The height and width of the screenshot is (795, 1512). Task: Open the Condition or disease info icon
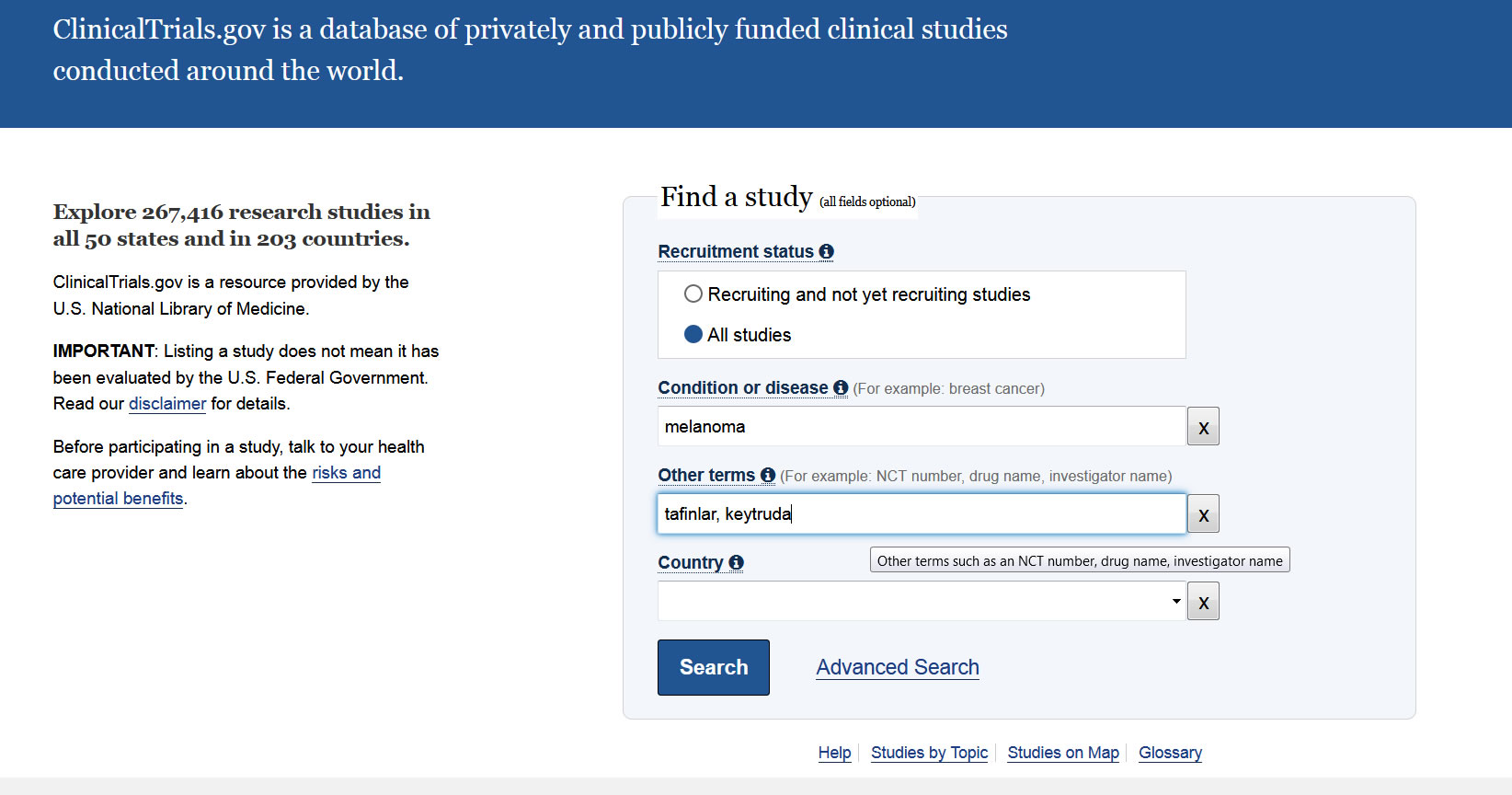841,387
